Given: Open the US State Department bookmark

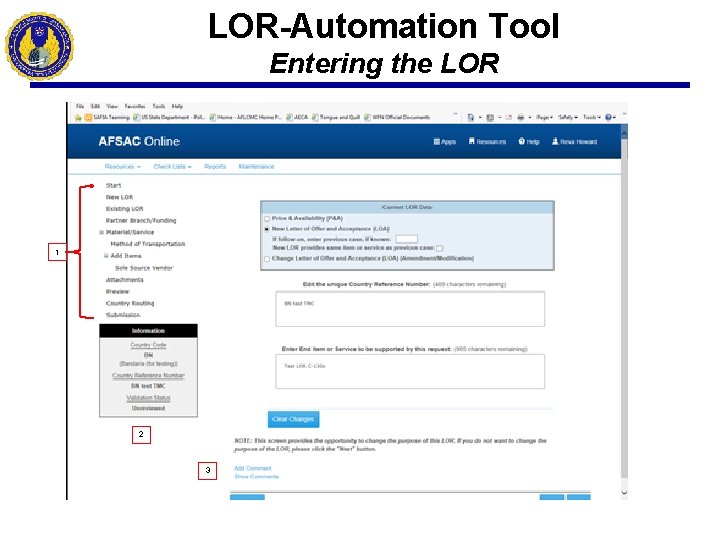Looking at the screenshot, I should click(169, 118).
